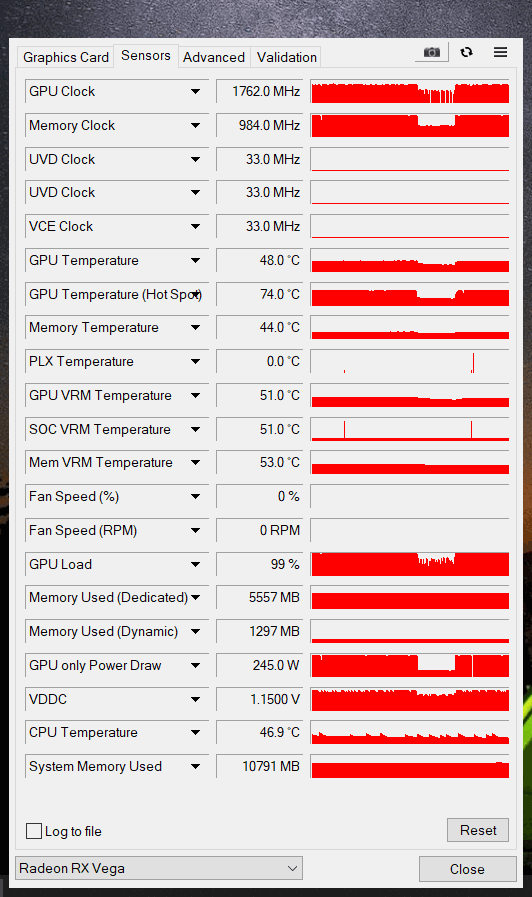Go to the Validation tab

[287, 57]
